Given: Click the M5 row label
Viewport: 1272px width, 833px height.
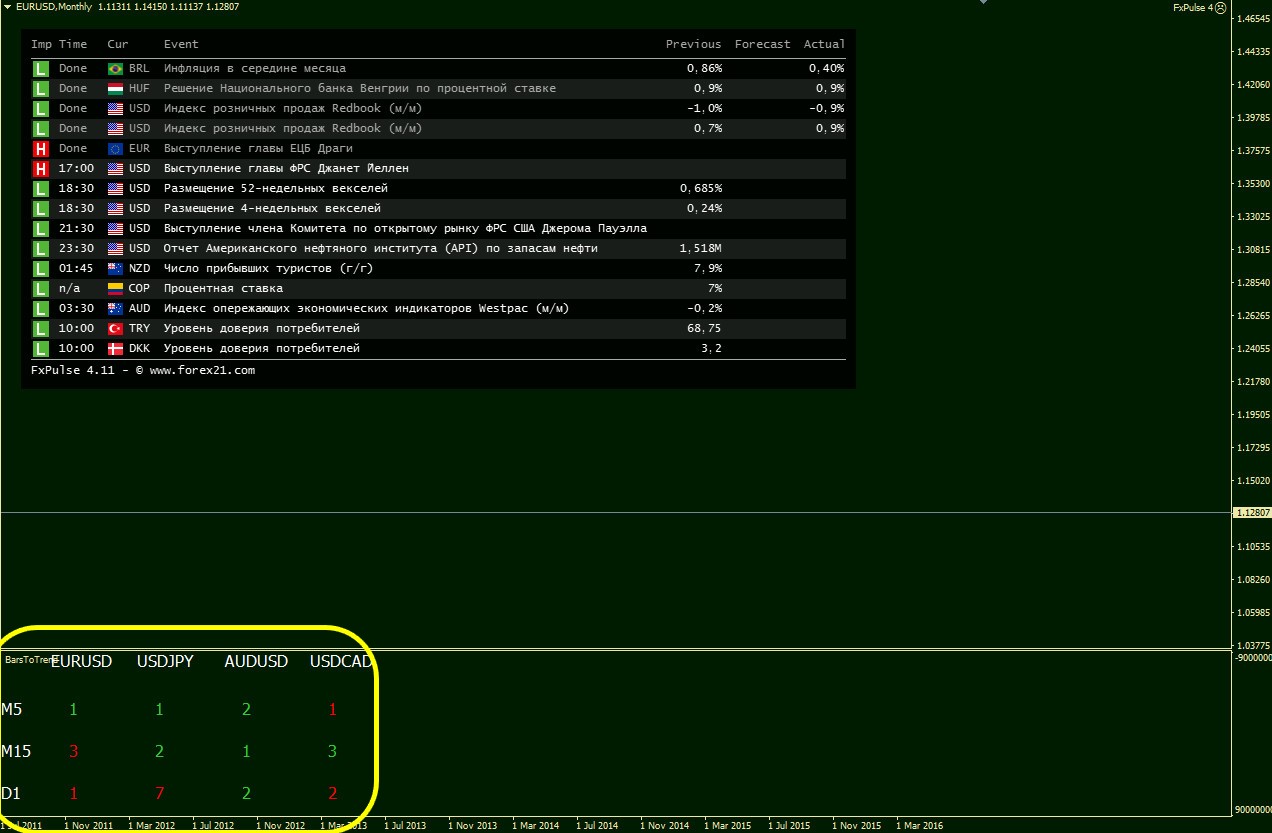Looking at the screenshot, I should (12, 710).
